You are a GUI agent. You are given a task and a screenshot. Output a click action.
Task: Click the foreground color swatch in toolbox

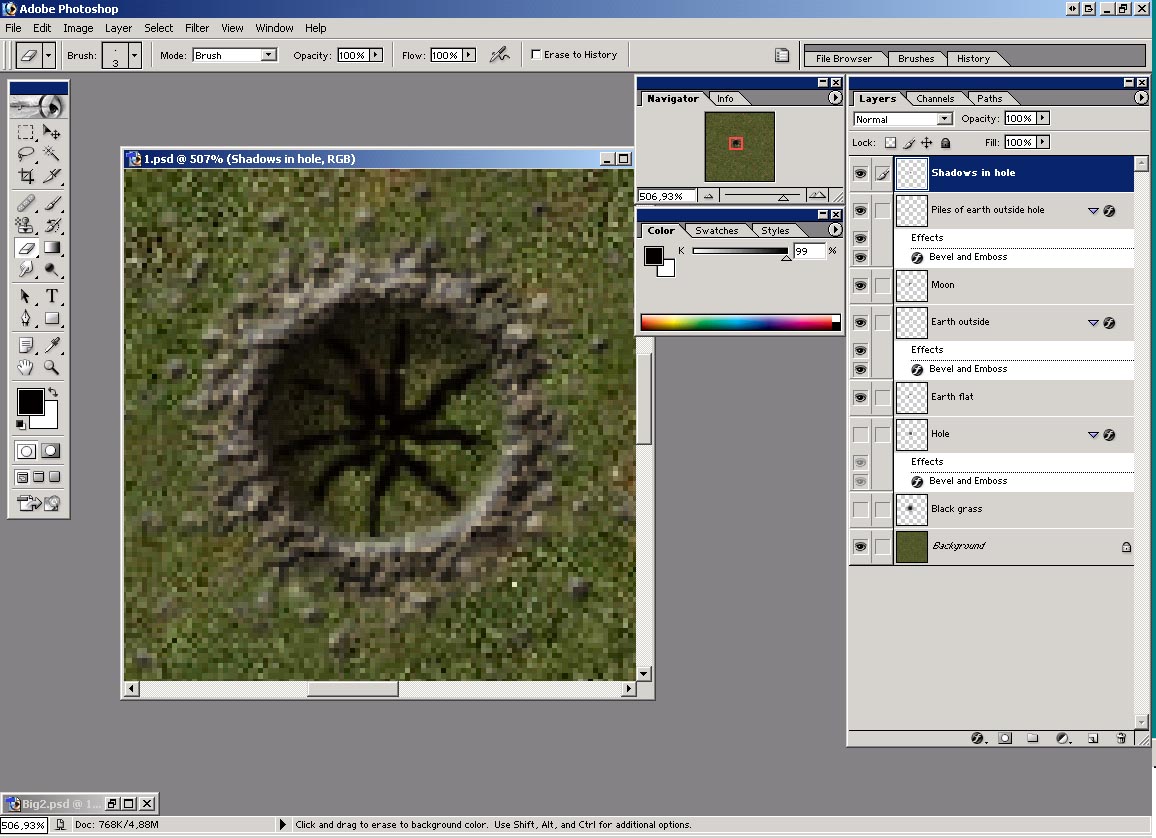click(x=30, y=402)
